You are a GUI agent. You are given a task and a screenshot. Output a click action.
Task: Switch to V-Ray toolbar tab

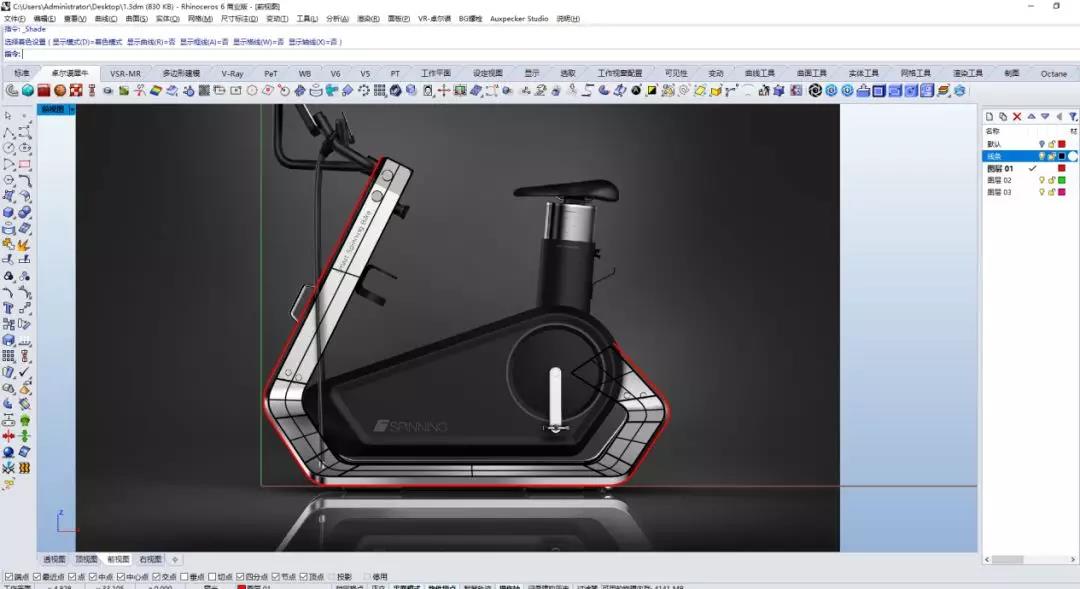[232, 74]
